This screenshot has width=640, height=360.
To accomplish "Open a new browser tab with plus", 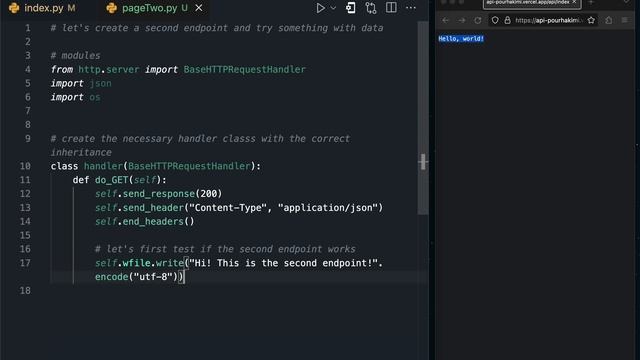I will tap(591, 2).
